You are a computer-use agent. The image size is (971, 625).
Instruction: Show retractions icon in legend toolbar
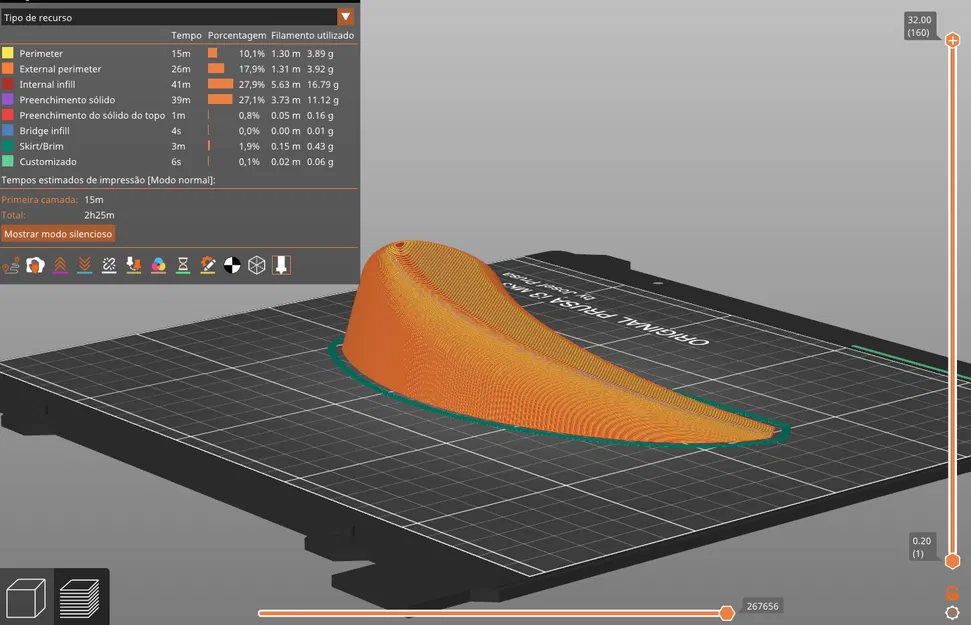[x=60, y=266]
